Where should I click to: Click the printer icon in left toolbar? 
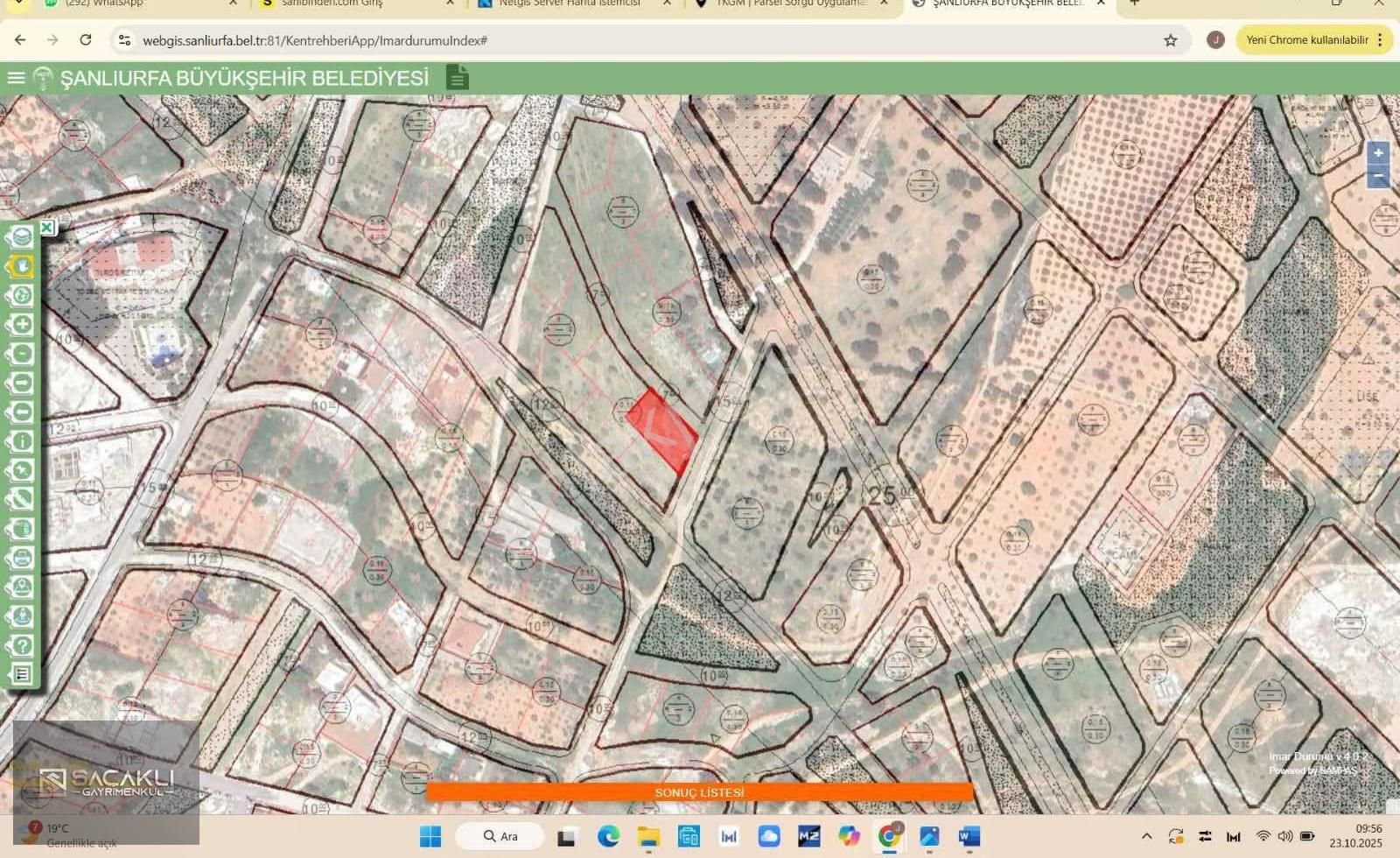[x=21, y=558]
